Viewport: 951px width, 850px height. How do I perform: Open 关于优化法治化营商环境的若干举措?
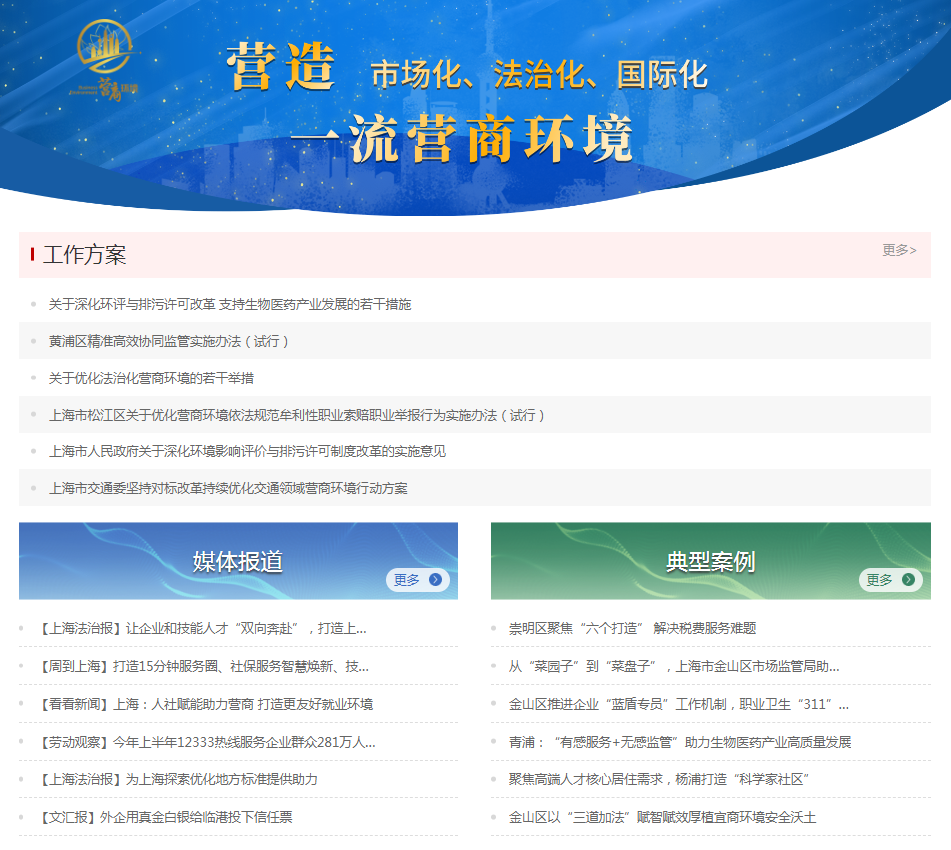[151, 378]
